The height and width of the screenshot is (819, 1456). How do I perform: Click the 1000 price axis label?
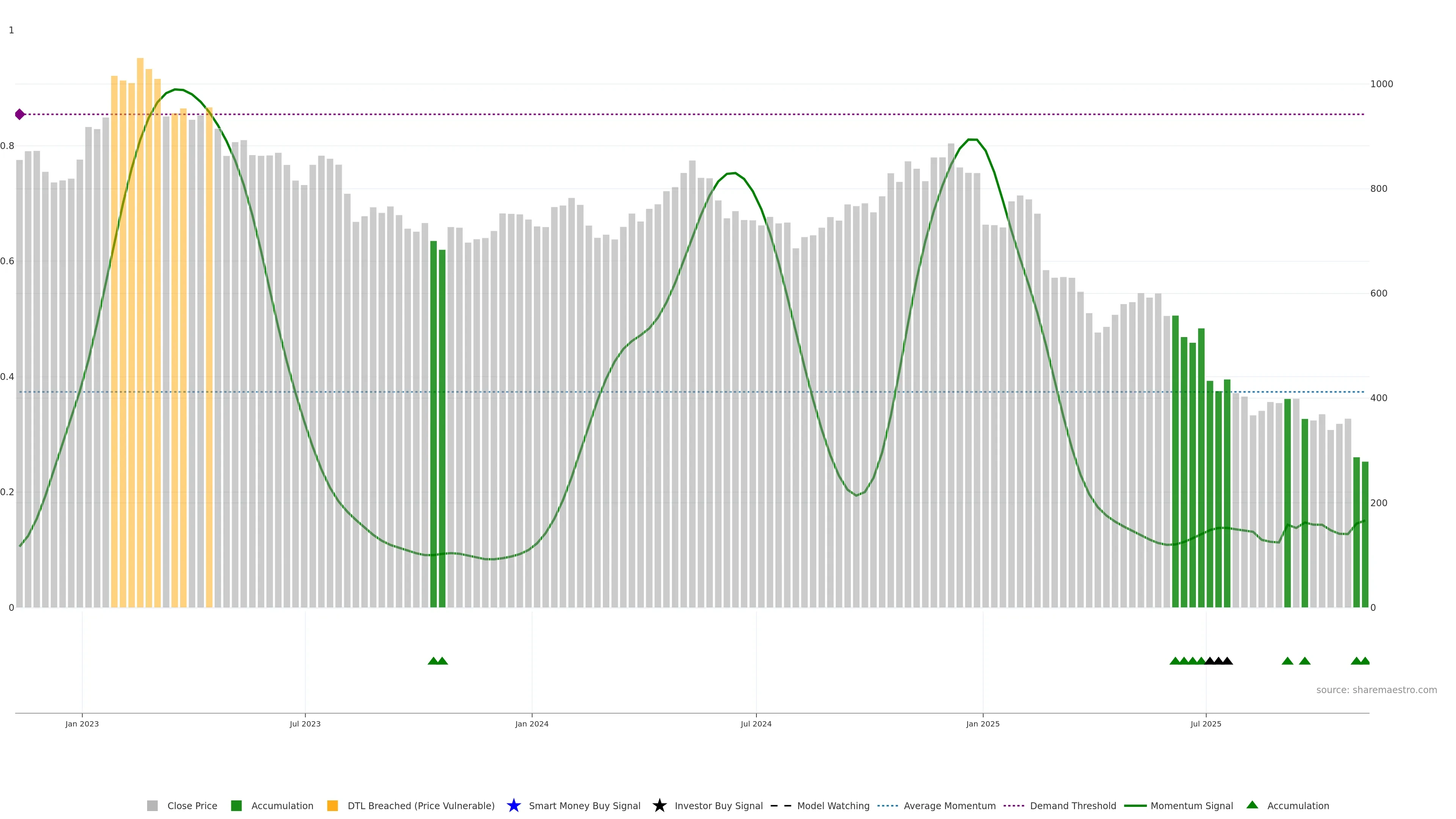point(1381,84)
